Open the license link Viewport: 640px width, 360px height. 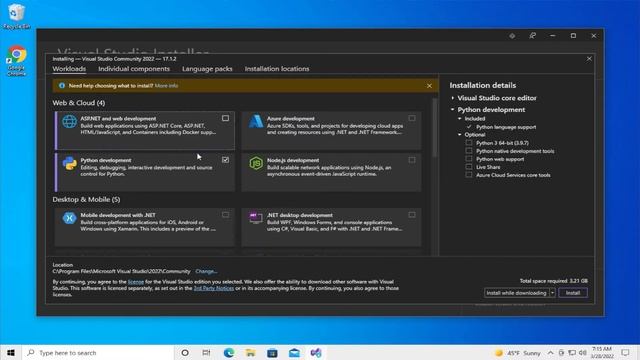click(136, 282)
